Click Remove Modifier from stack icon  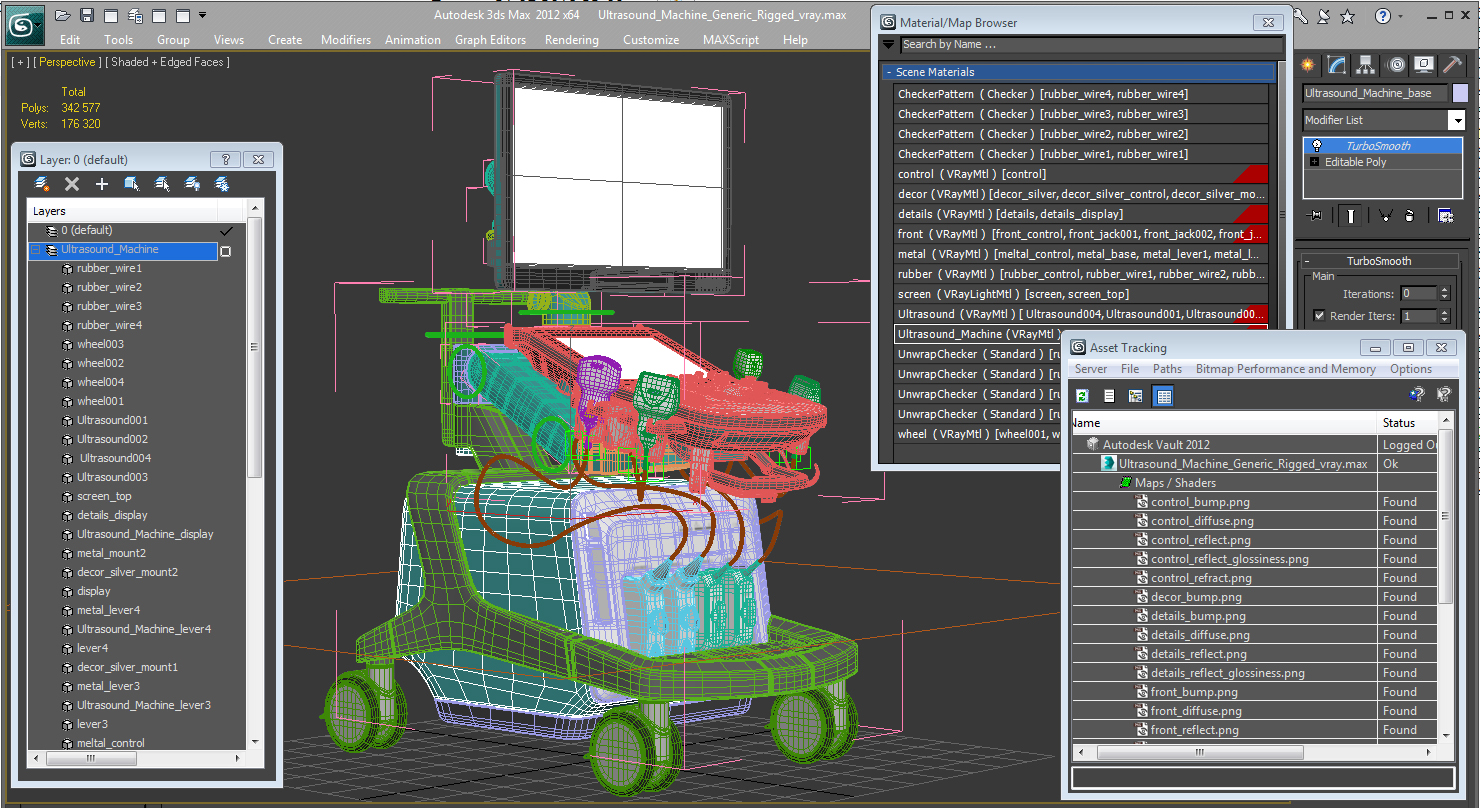pyautogui.click(x=1409, y=215)
